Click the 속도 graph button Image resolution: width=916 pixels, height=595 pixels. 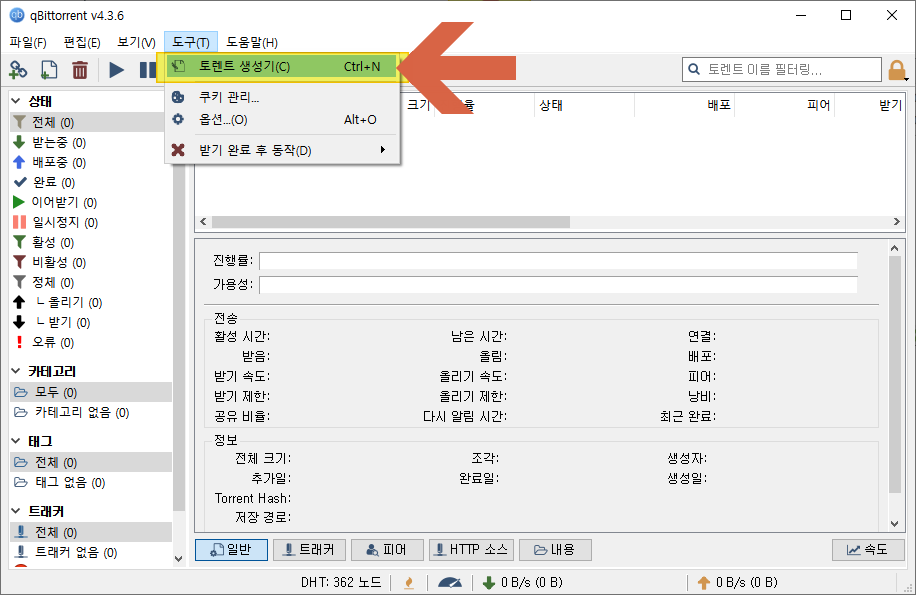coord(868,549)
